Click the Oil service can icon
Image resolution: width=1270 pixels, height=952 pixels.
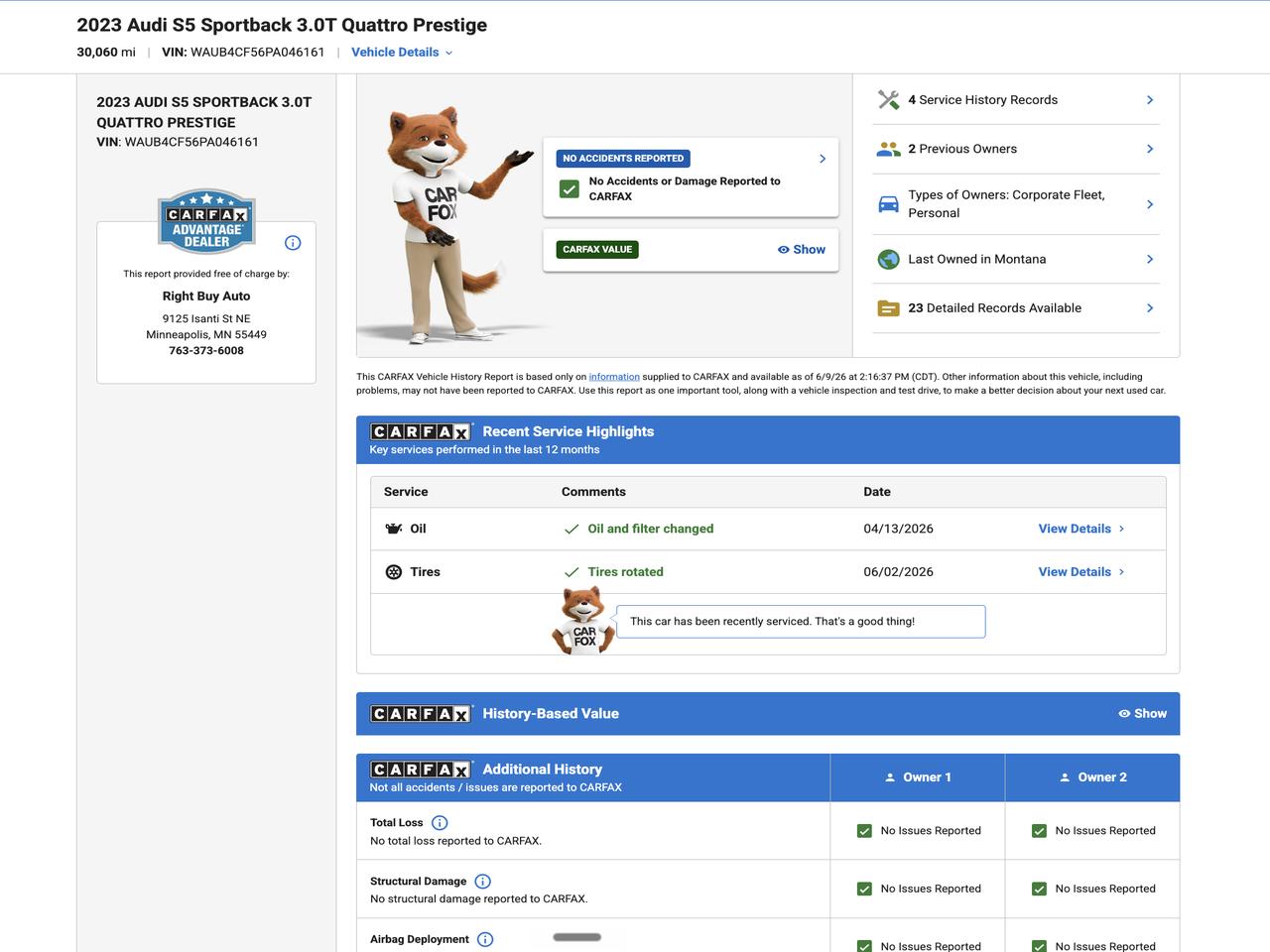pos(394,529)
